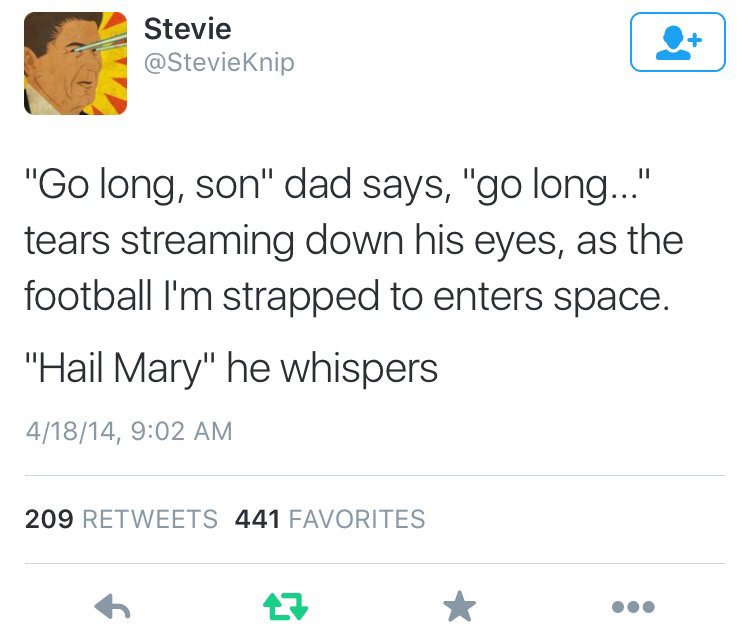Click the display name Stevie
Screen dimensions: 750x636
tap(188, 29)
